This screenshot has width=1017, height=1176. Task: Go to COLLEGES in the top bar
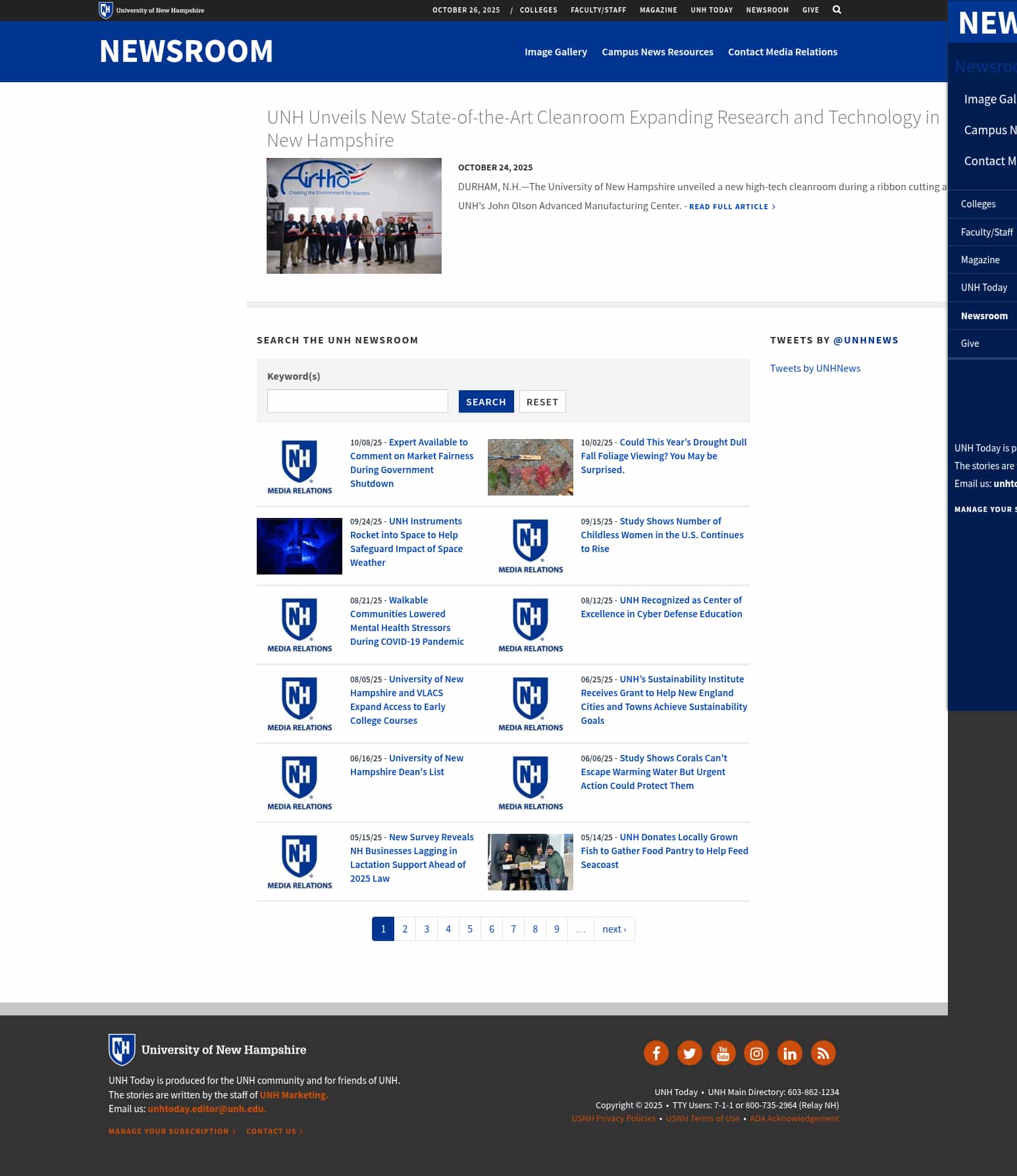click(538, 10)
